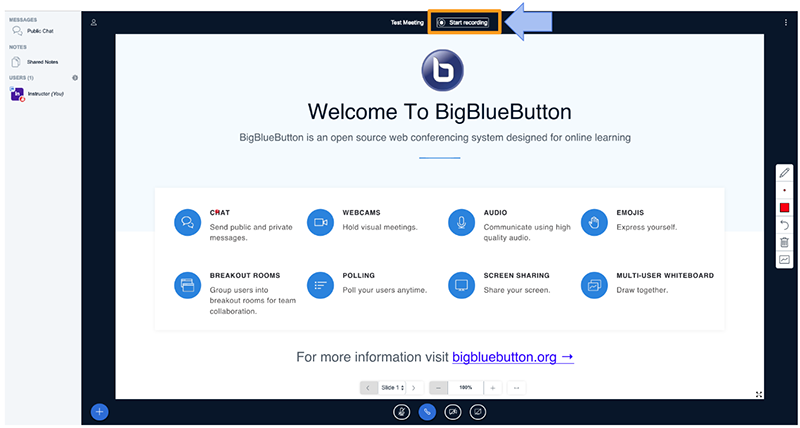The width and height of the screenshot is (800, 428).
Task: Leave audio with the phone button
Action: click(x=427, y=412)
